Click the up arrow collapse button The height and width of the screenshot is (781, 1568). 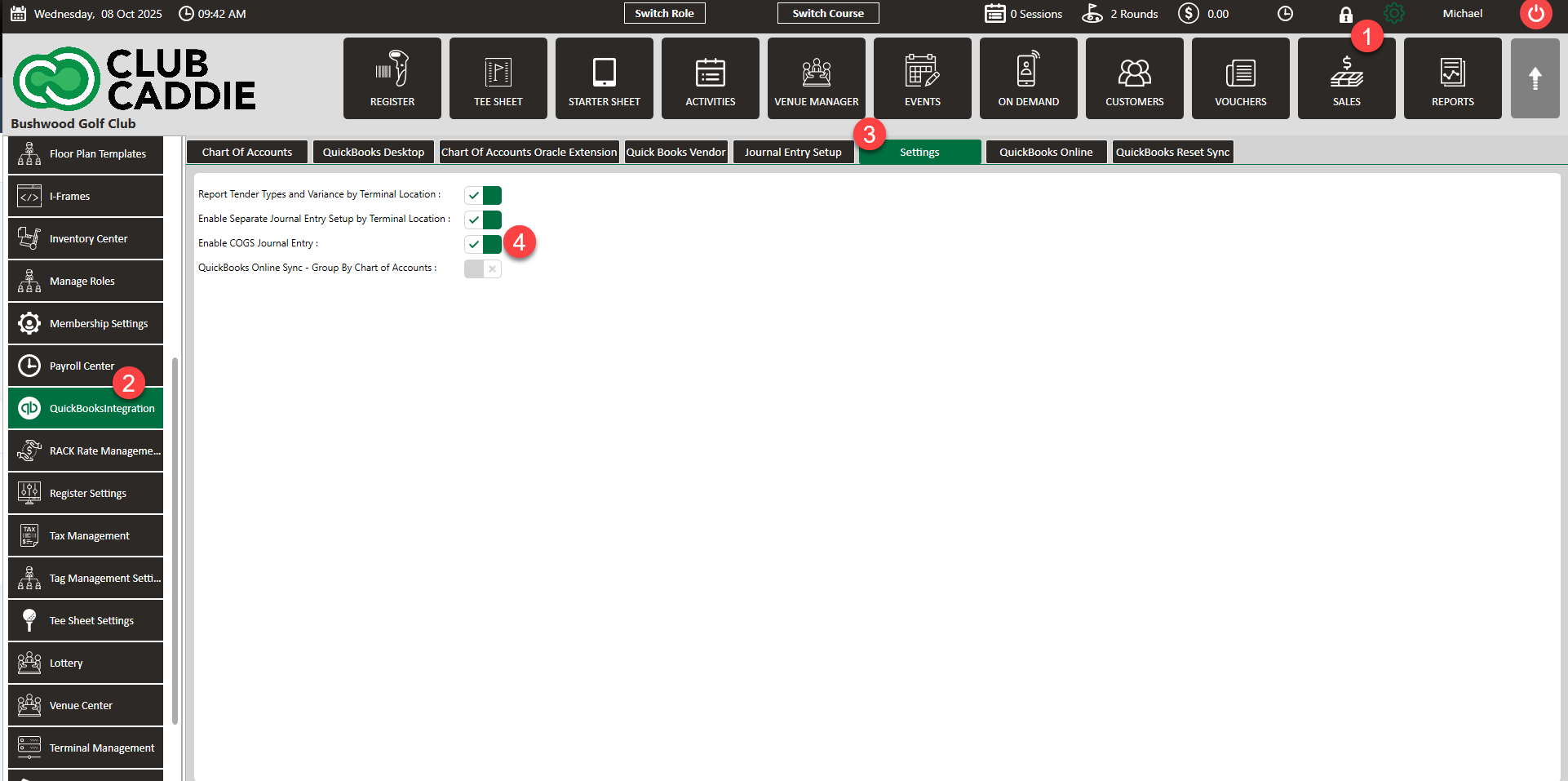tap(1535, 78)
